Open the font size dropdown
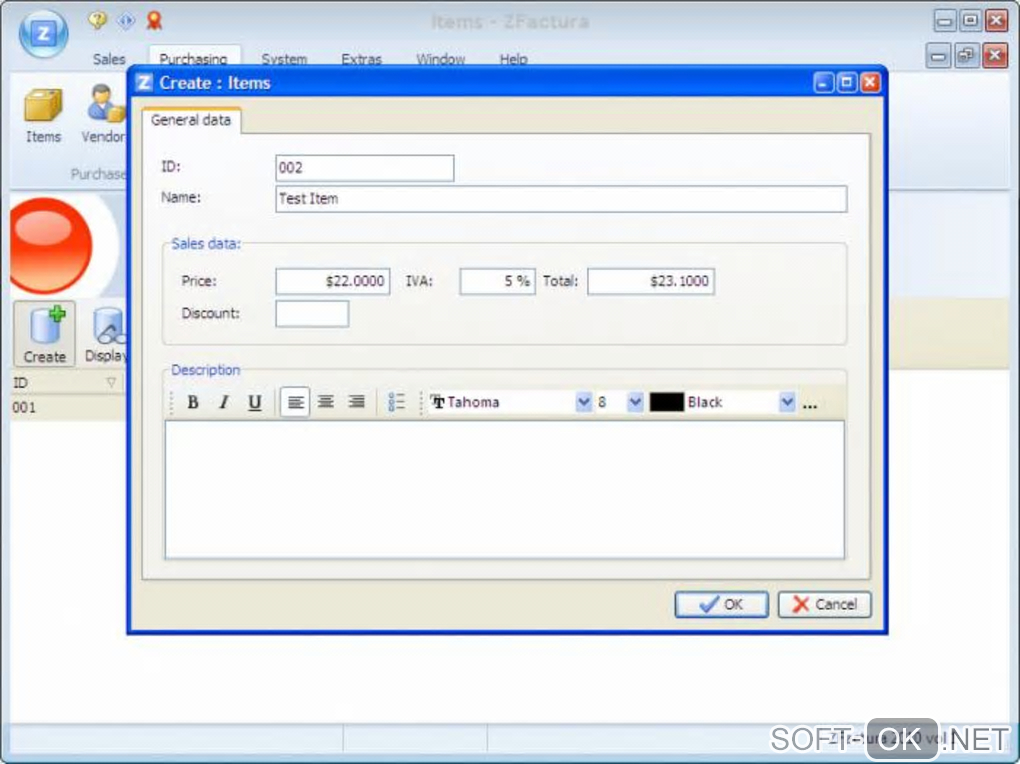 tap(635, 402)
